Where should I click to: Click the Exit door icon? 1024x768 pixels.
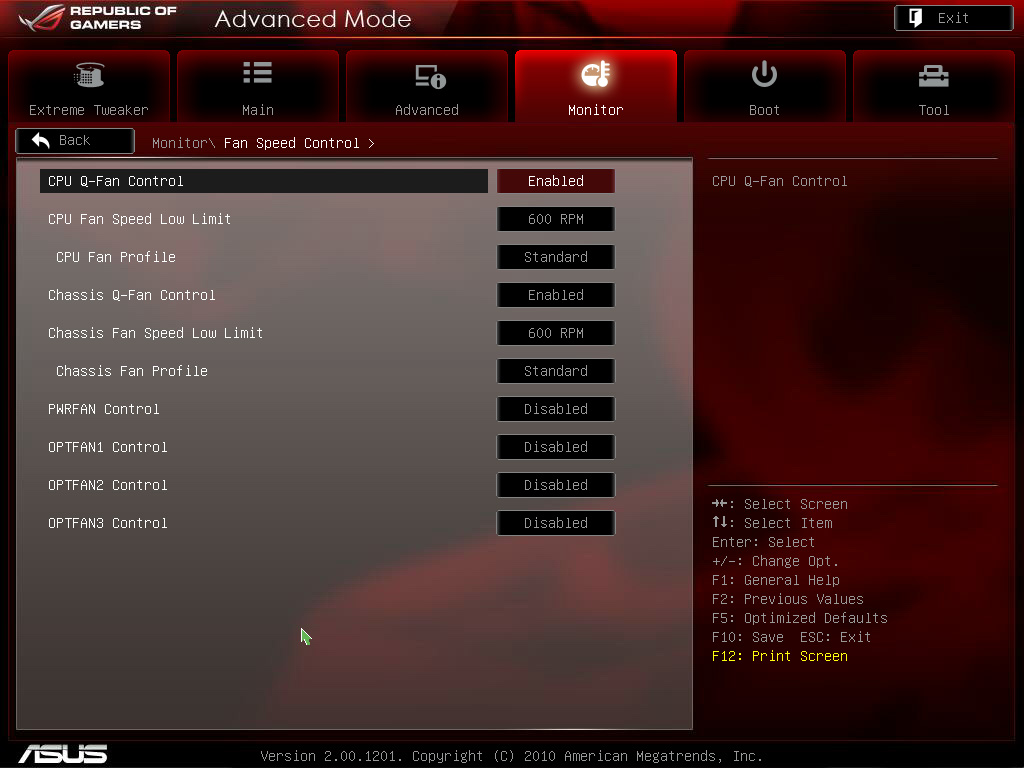point(915,18)
